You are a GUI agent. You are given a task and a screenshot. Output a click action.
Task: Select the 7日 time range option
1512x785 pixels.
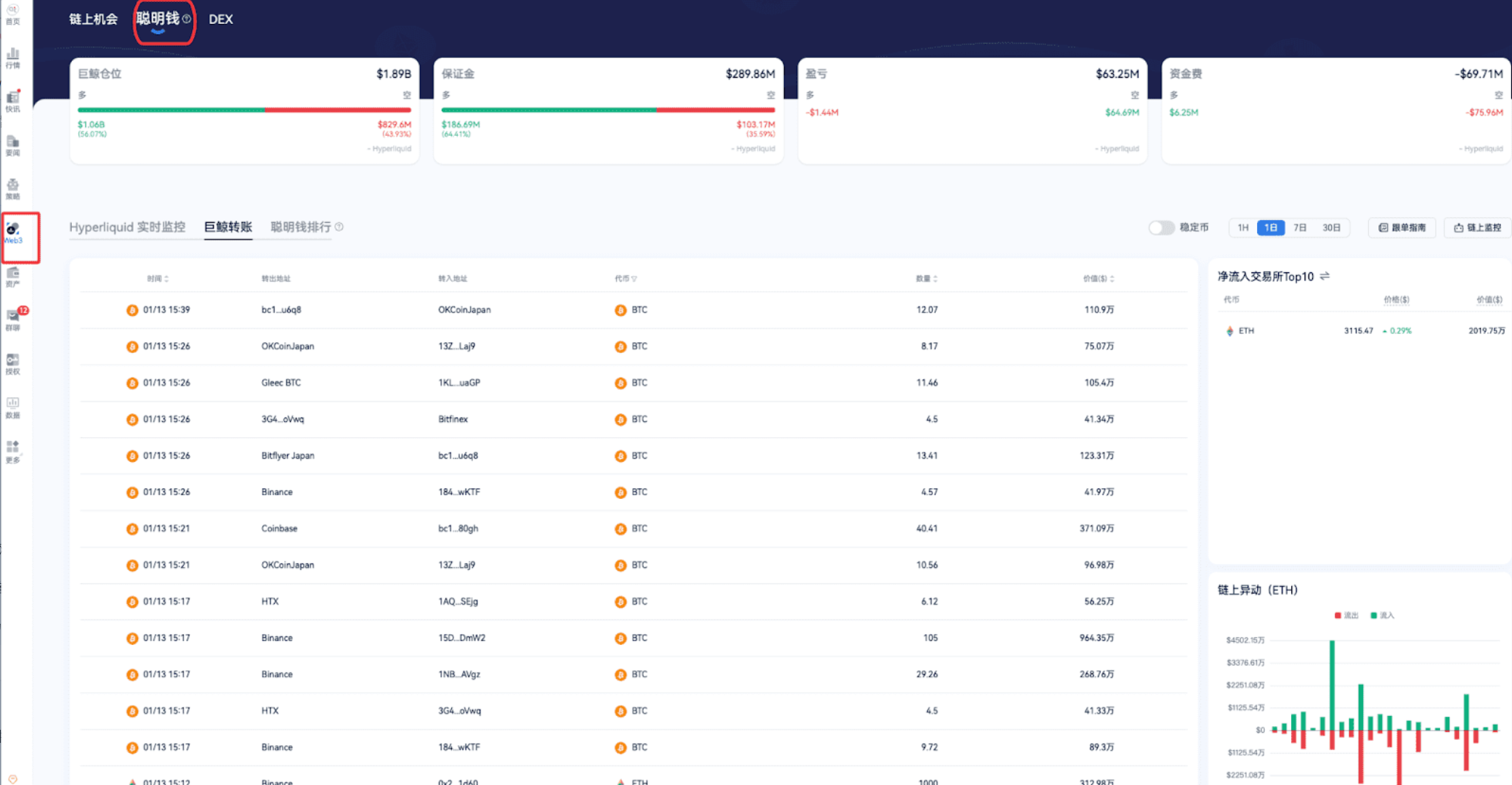tap(1300, 227)
